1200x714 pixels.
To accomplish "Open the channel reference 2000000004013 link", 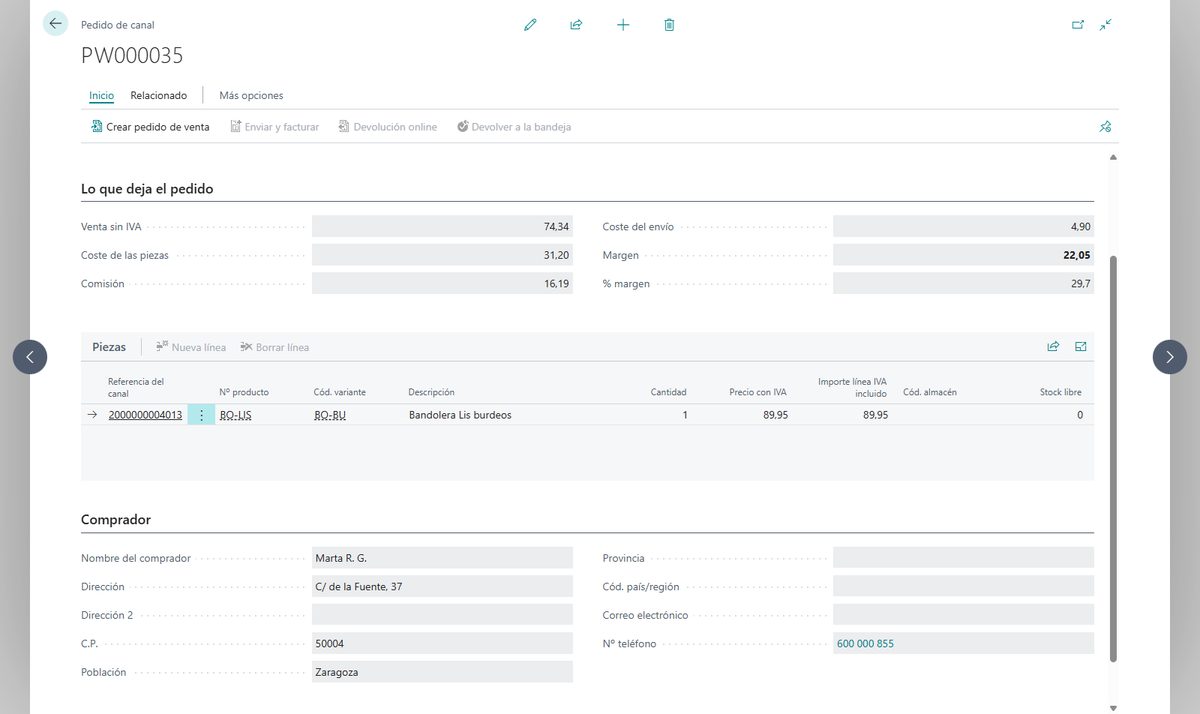I will (145, 415).
